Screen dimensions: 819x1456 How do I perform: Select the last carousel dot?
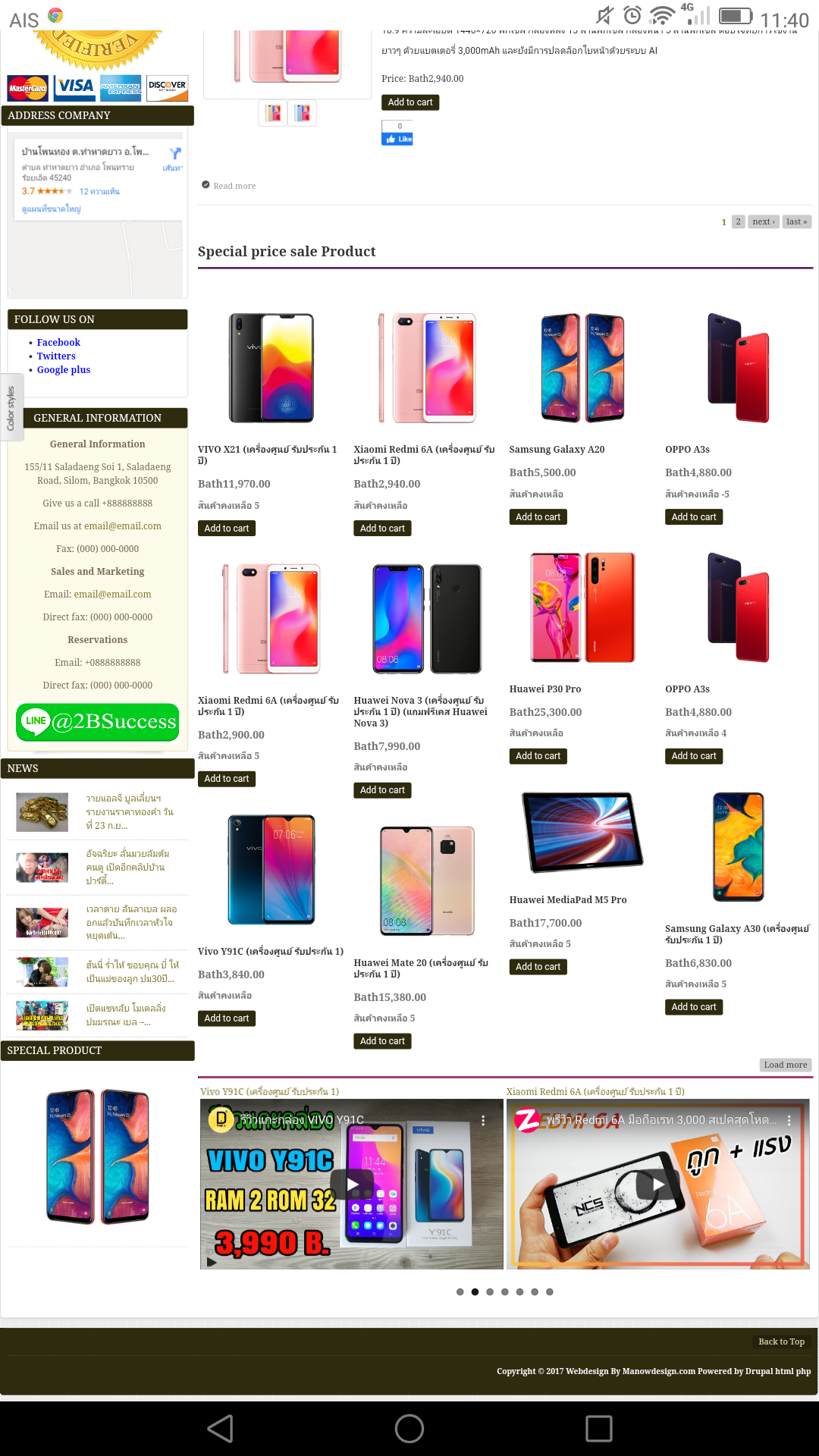pos(550,1291)
